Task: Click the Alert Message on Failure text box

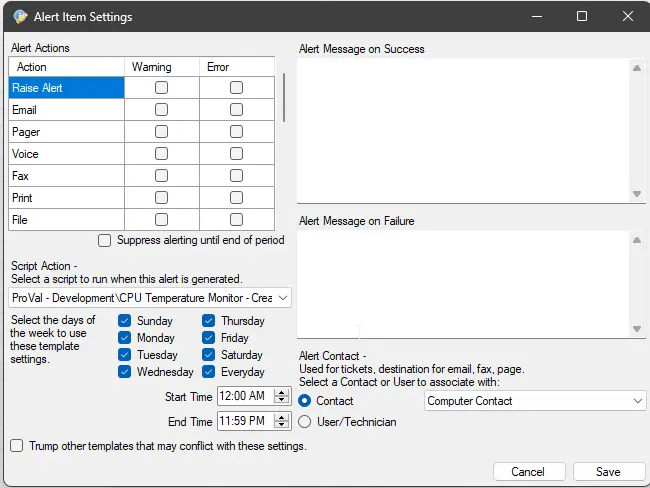Action: point(463,284)
